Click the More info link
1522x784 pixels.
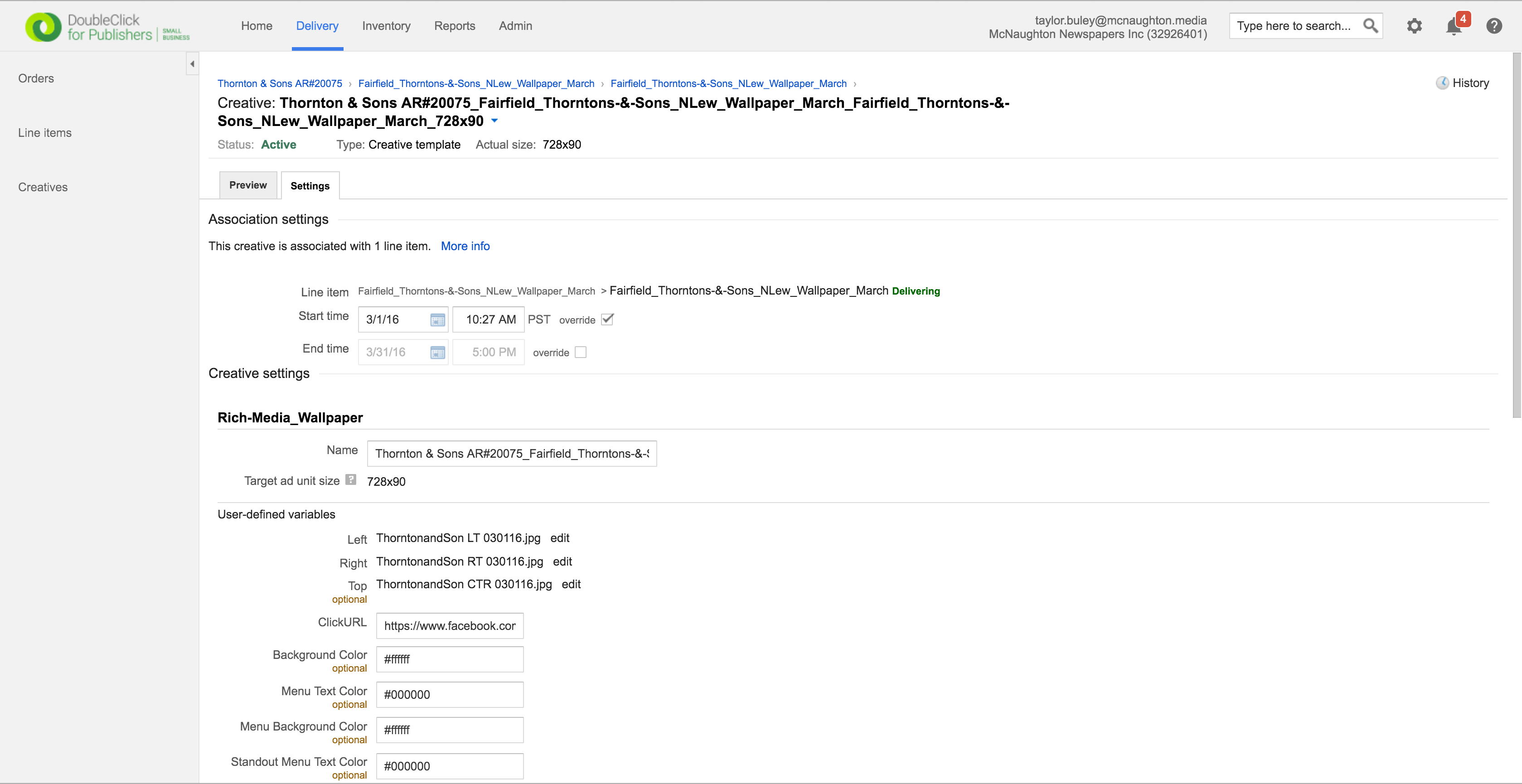point(465,247)
